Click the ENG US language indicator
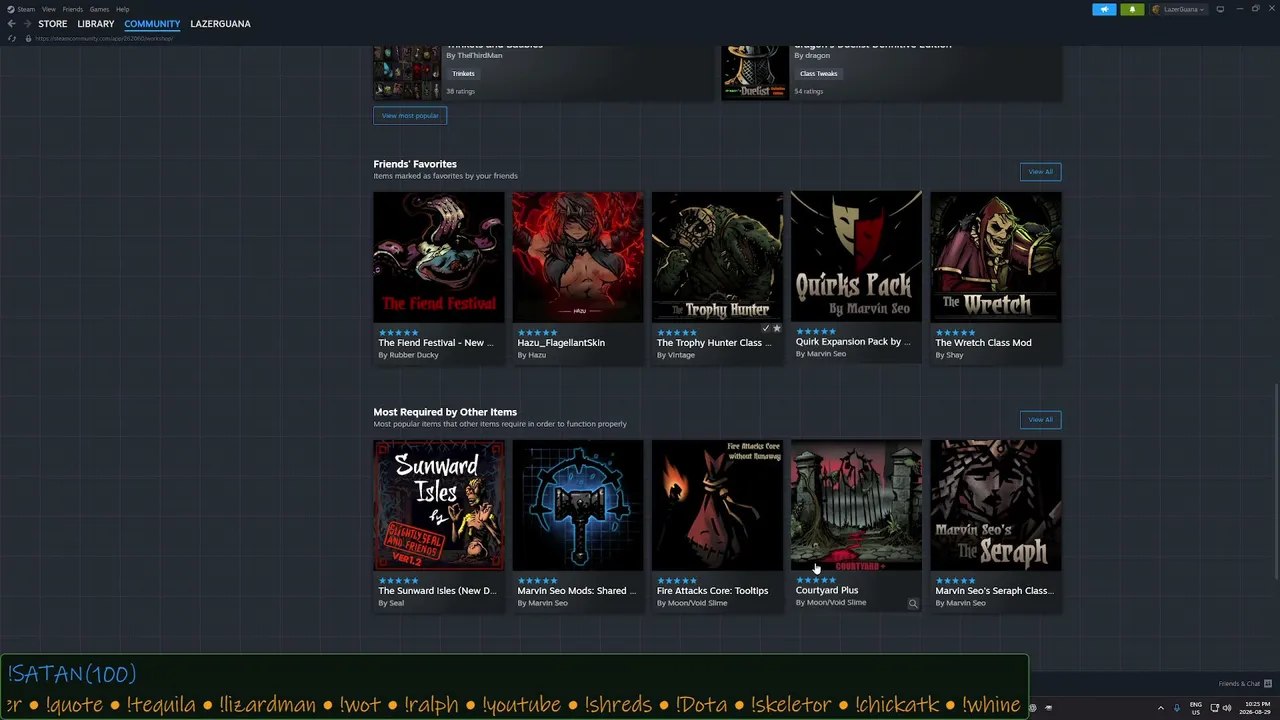The height and width of the screenshot is (720, 1280). (x=1195, y=708)
